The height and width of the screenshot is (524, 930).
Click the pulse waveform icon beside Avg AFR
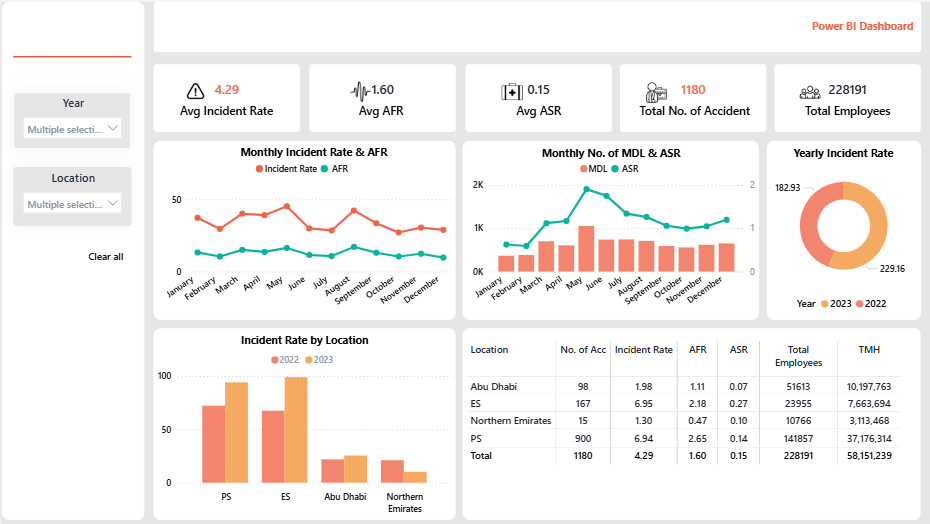(360, 91)
